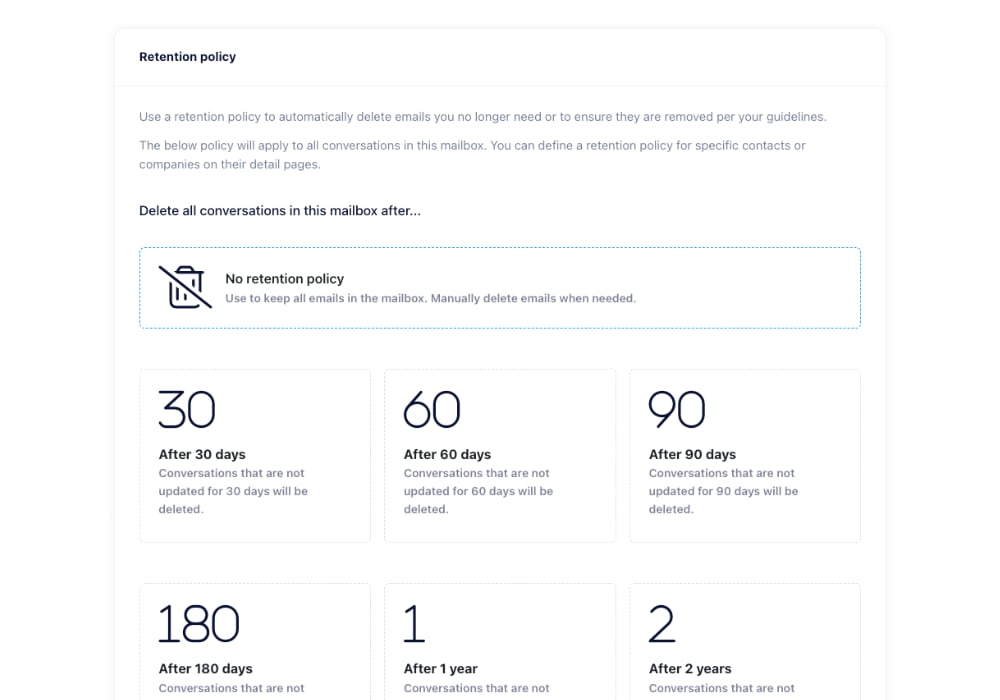1000x700 pixels.
Task: Click the 30 days deletion description text
Action: (233, 491)
